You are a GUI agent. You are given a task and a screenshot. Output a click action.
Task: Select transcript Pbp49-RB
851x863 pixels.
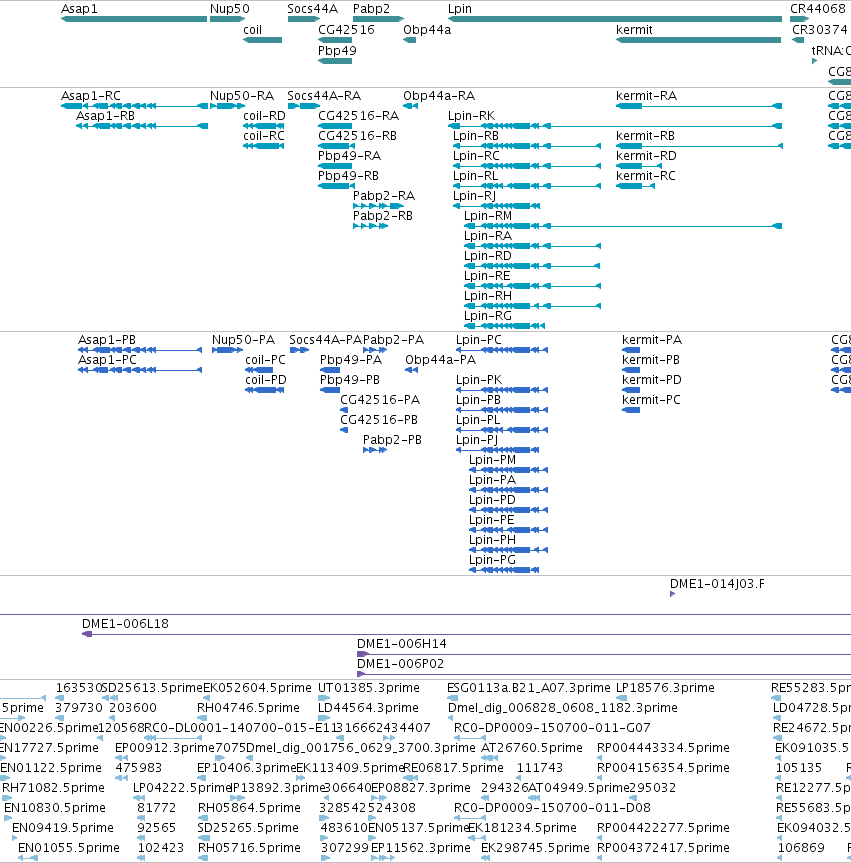(x=336, y=186)
